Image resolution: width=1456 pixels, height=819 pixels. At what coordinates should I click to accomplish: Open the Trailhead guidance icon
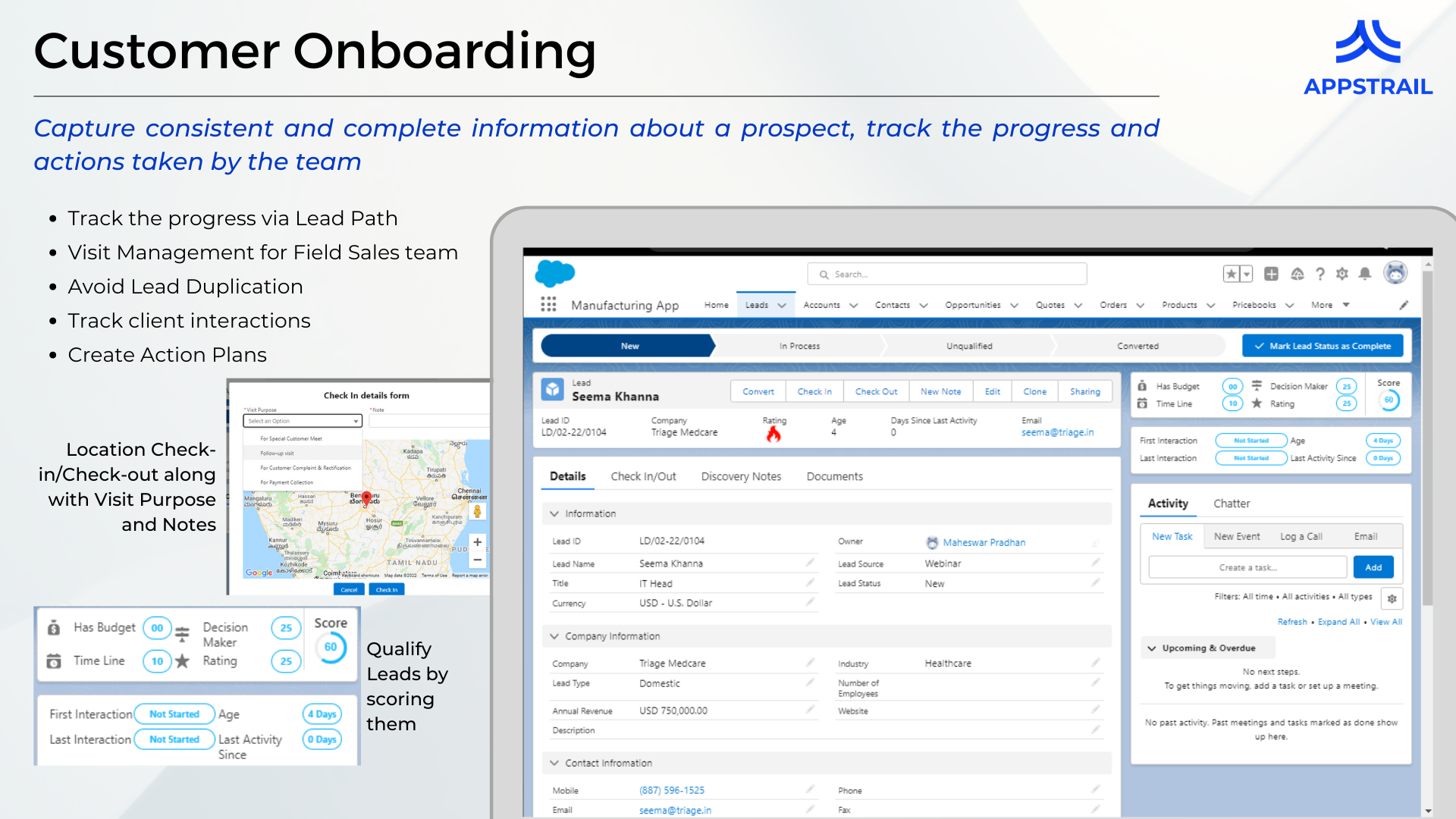1298,274
